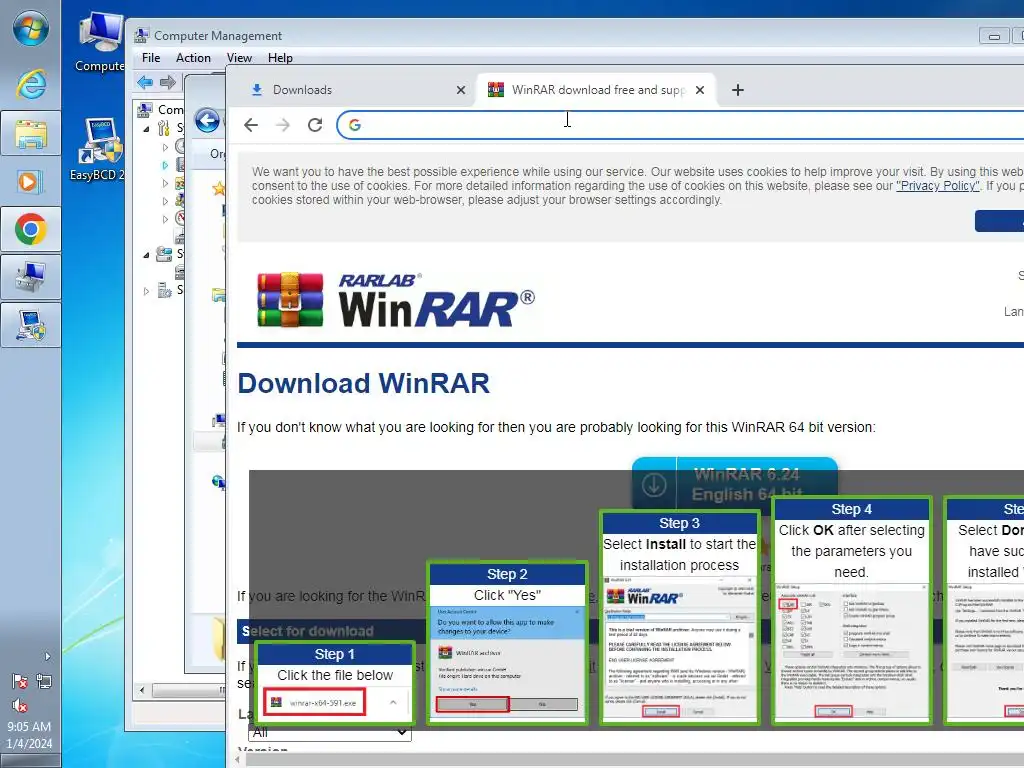Click Favorites star in Explorer window
1024x768 pixels.
219,189
